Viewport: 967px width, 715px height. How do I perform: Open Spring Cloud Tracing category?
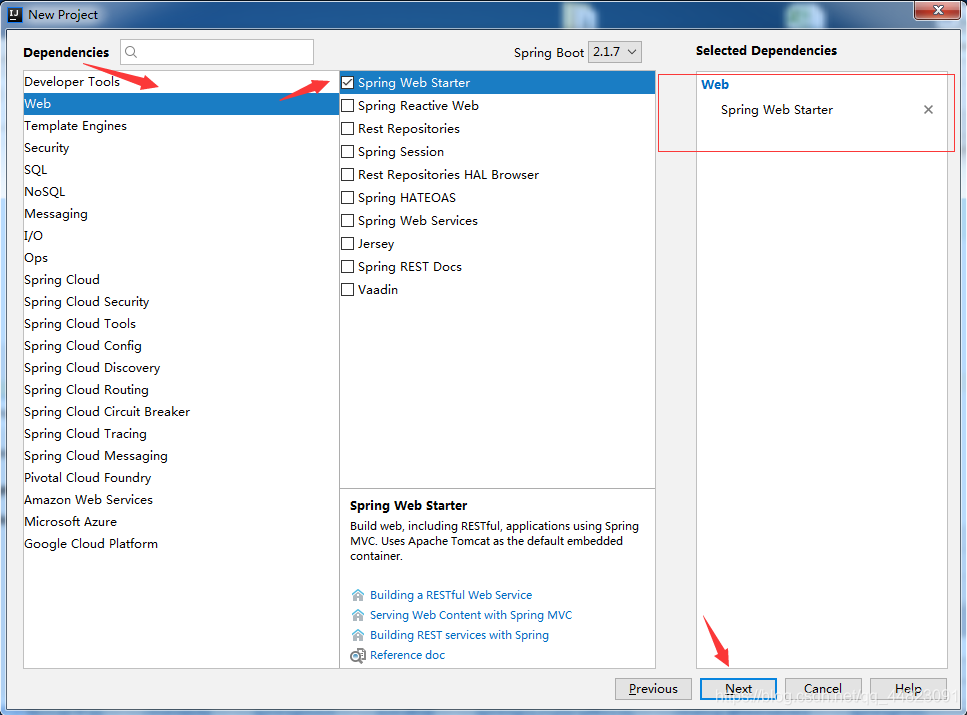click(181, 434)
